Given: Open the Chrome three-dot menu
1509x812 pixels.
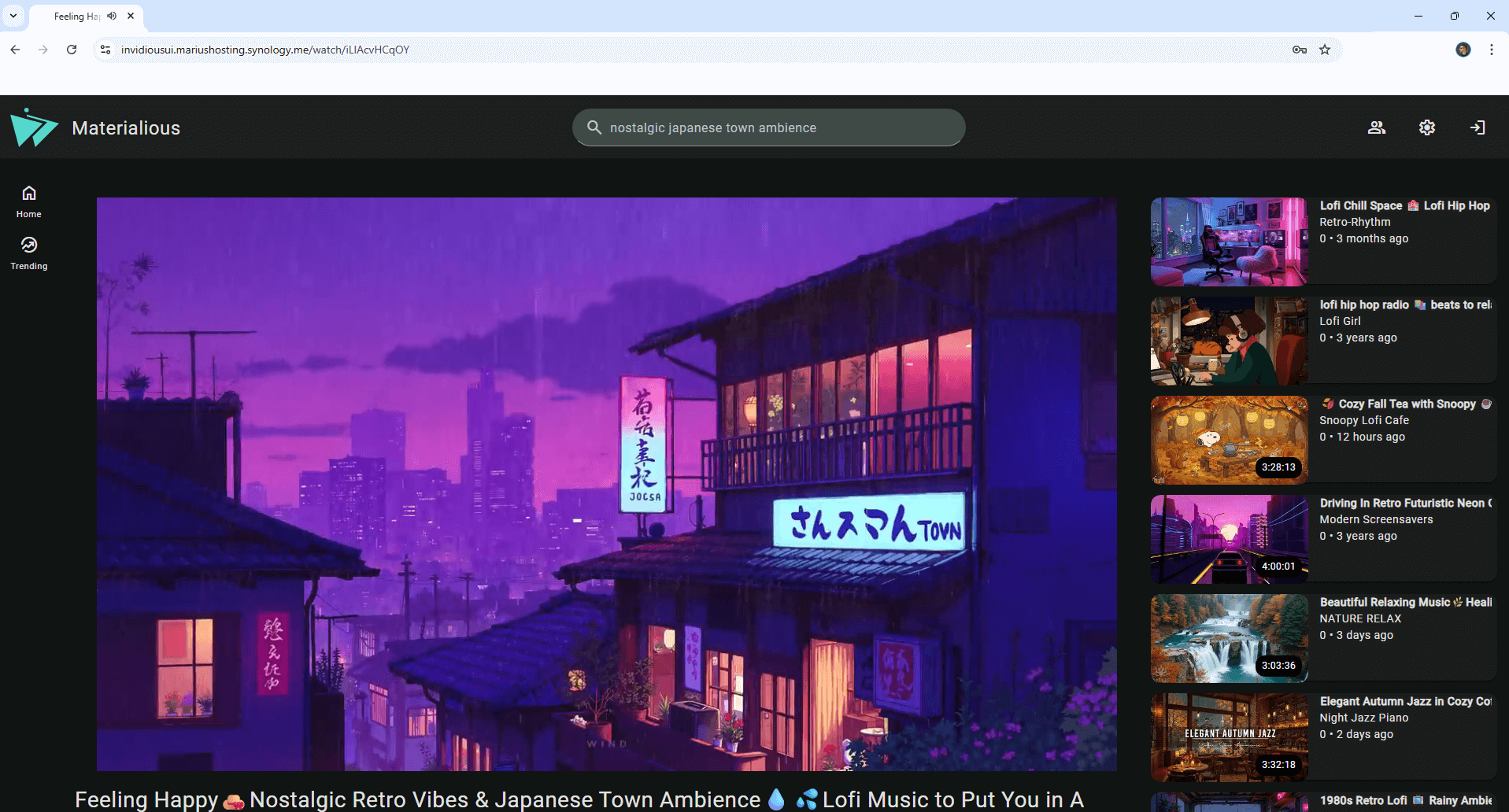Looking at the screenshot, I should [1491, 50].
